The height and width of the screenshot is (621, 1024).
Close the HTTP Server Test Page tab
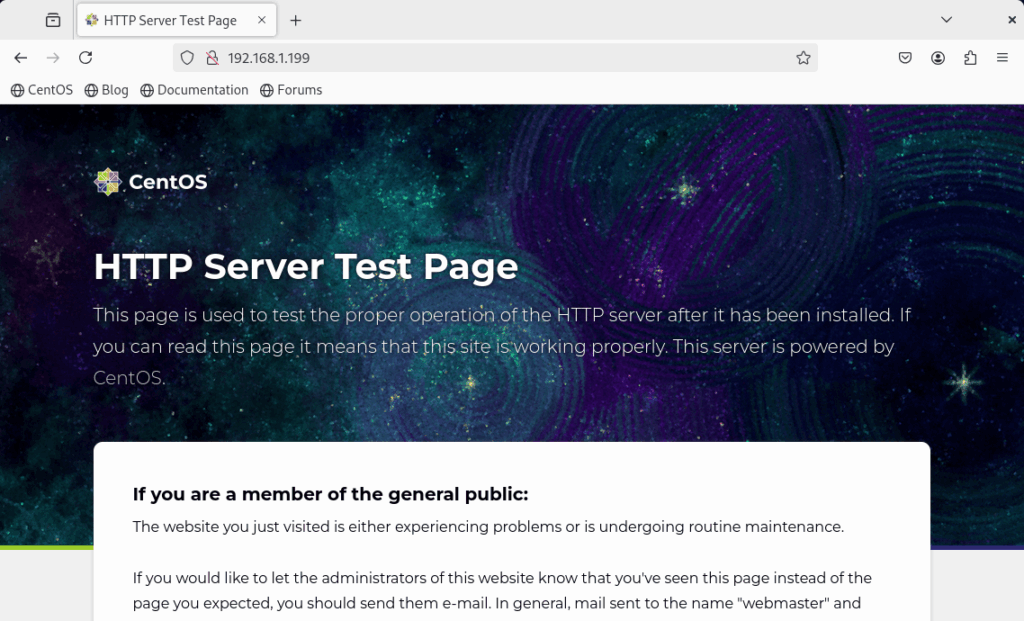click(262, 20)
